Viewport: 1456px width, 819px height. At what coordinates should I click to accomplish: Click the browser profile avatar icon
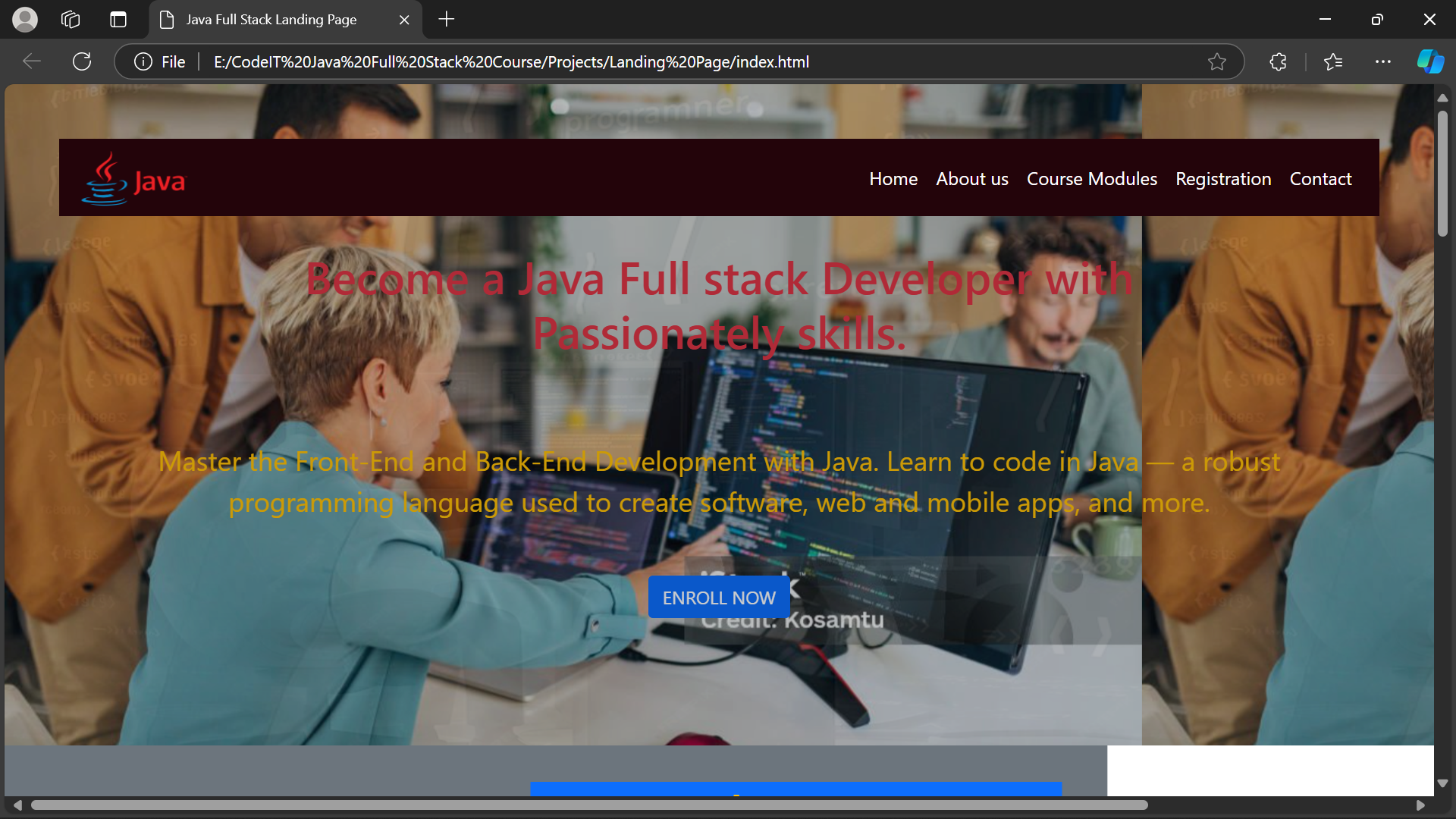tap(25, 20)
